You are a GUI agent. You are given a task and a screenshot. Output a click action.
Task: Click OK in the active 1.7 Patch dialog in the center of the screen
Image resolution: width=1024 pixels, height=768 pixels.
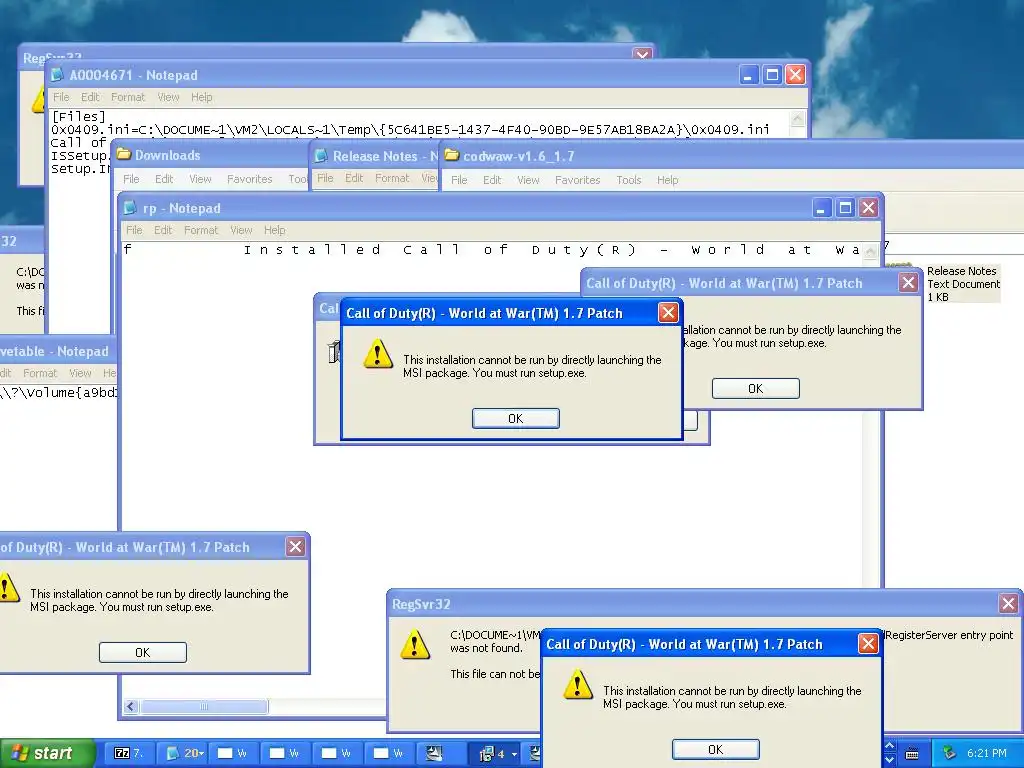tap(515, 419)
